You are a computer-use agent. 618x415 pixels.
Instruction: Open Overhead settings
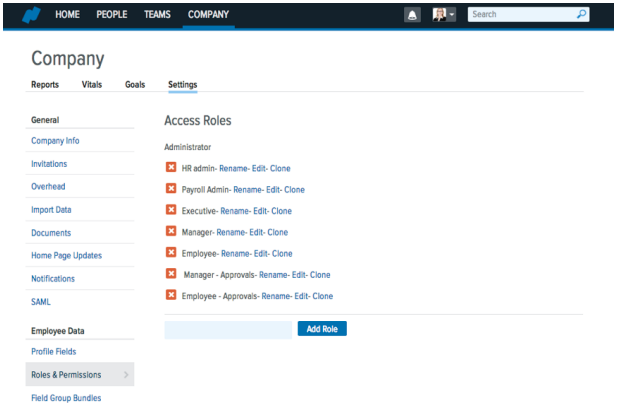48,187
